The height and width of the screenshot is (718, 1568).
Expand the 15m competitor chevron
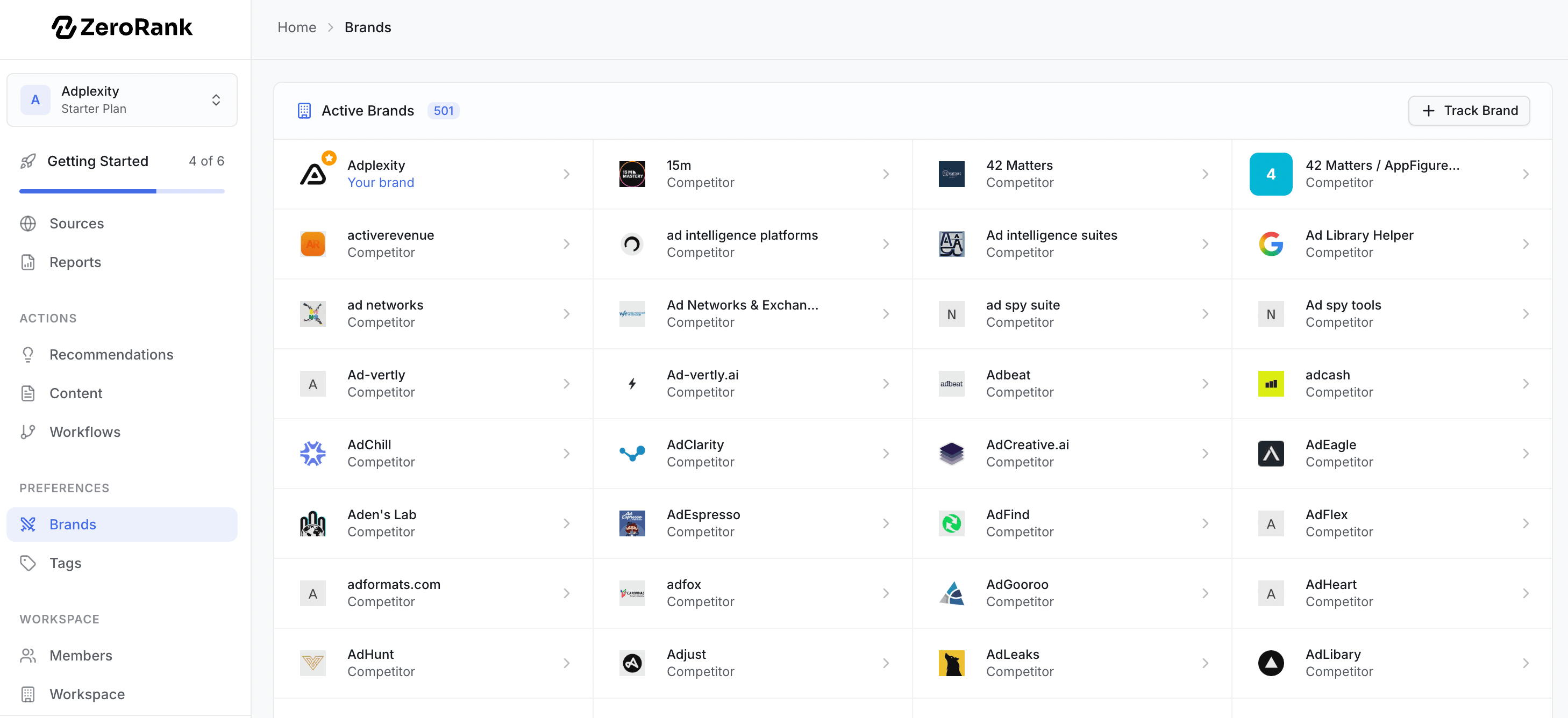point(886,174)
